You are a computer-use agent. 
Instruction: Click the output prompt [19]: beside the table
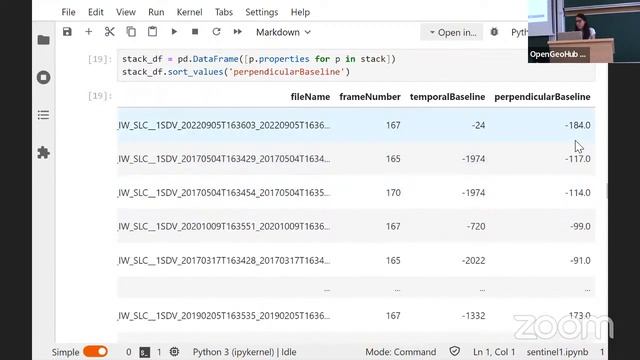point(100,96)
